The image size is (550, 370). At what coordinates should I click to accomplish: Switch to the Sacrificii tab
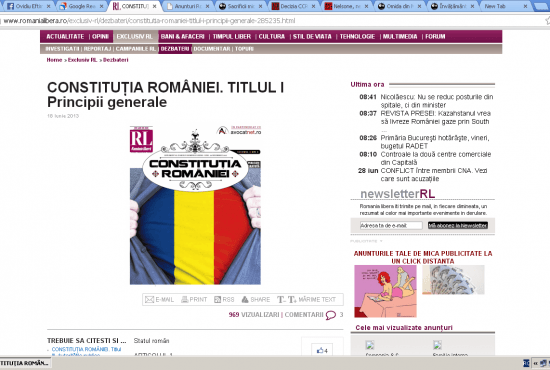click(241, 6)
